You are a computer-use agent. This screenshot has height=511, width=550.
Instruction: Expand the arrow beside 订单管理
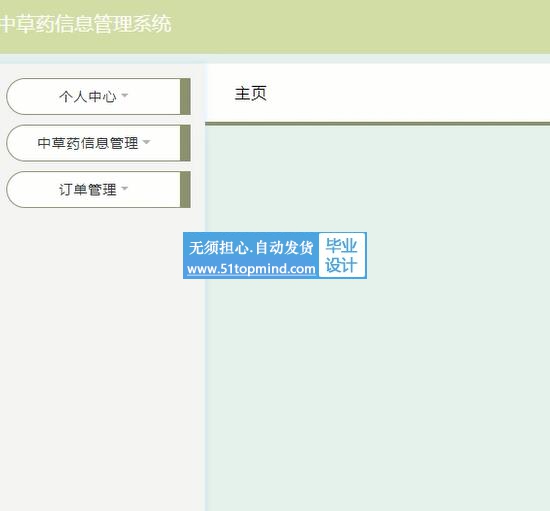[x=125, y=189]
